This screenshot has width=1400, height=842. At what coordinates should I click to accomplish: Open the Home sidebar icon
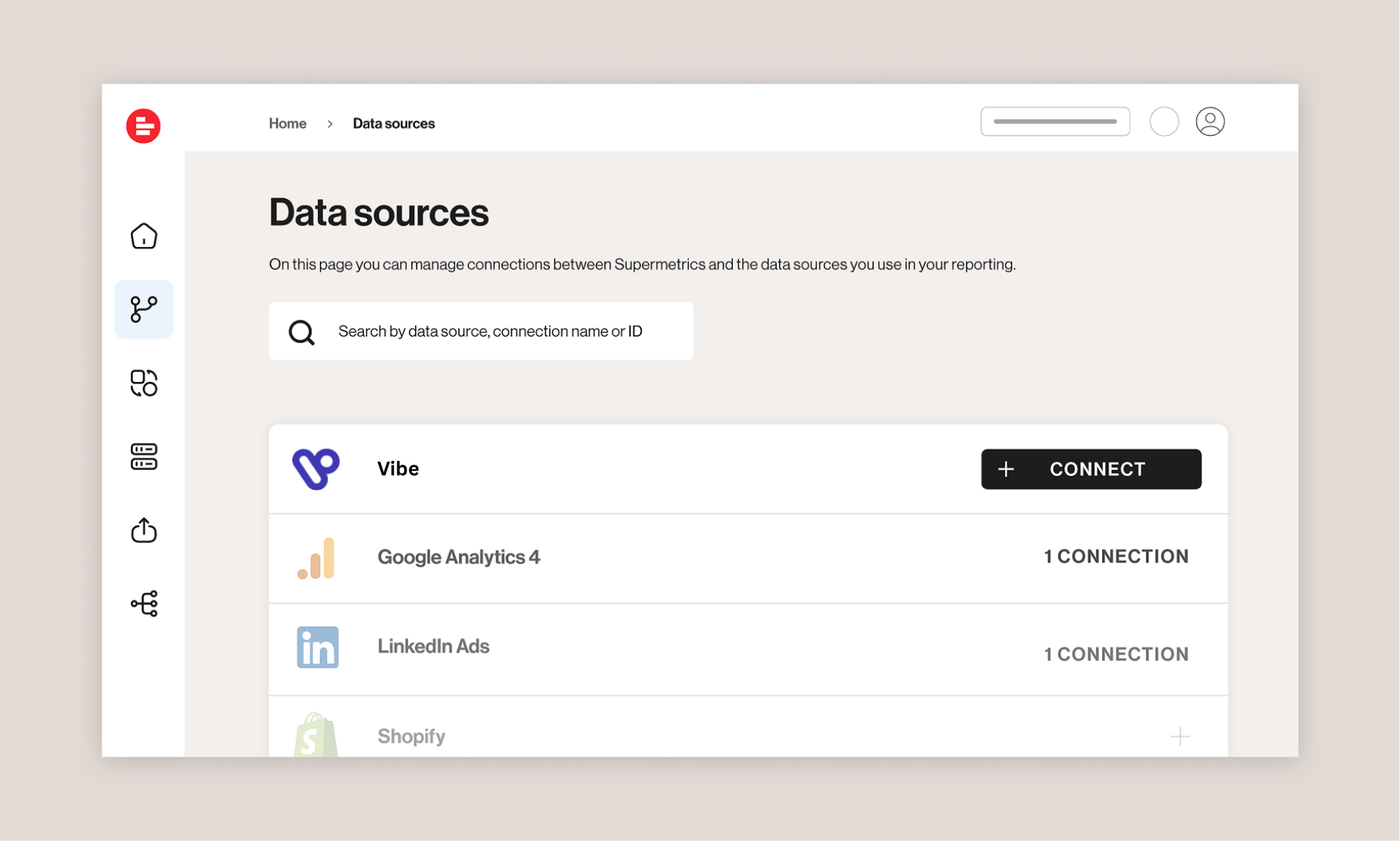point(144,236)
